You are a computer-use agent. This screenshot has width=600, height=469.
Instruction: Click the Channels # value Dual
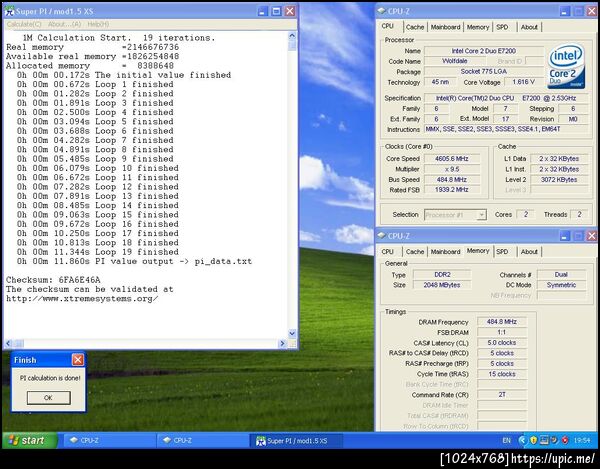point(561,274)
